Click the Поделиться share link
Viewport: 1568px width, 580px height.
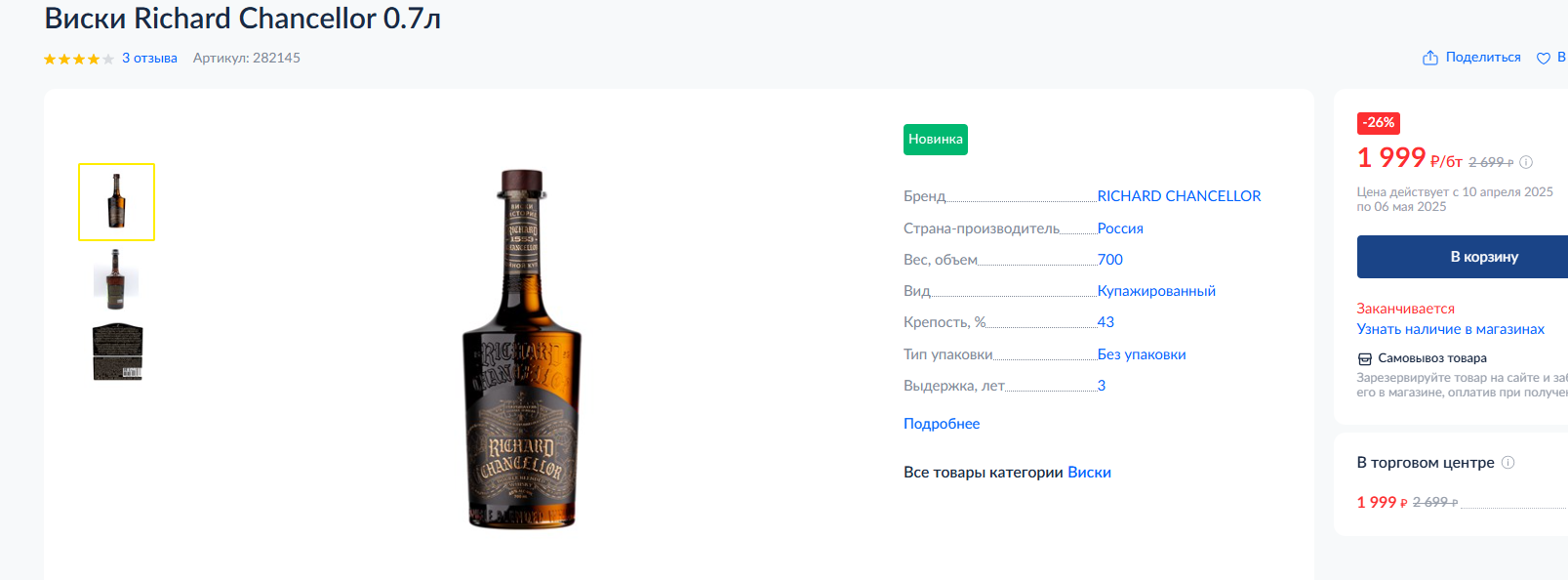tap(1483, 57)
